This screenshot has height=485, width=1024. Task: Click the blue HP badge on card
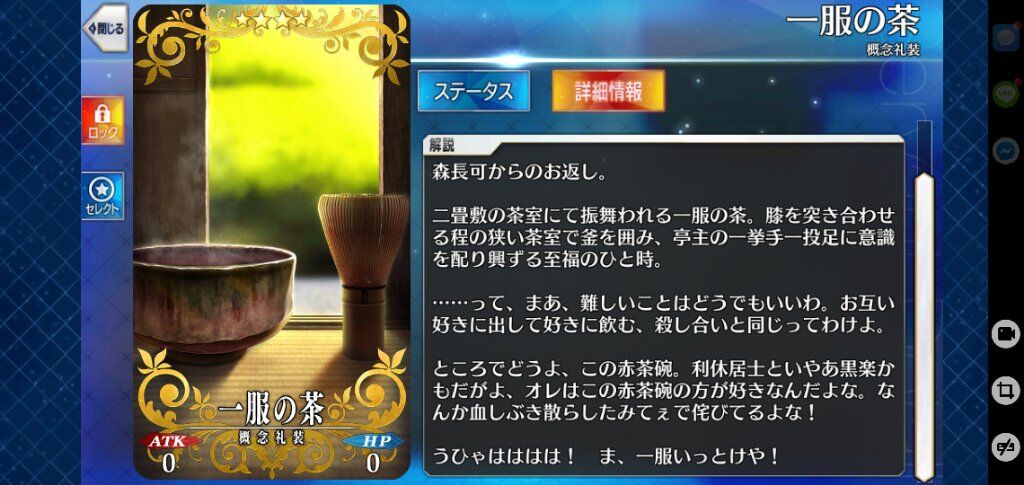[x=373, y=442]
